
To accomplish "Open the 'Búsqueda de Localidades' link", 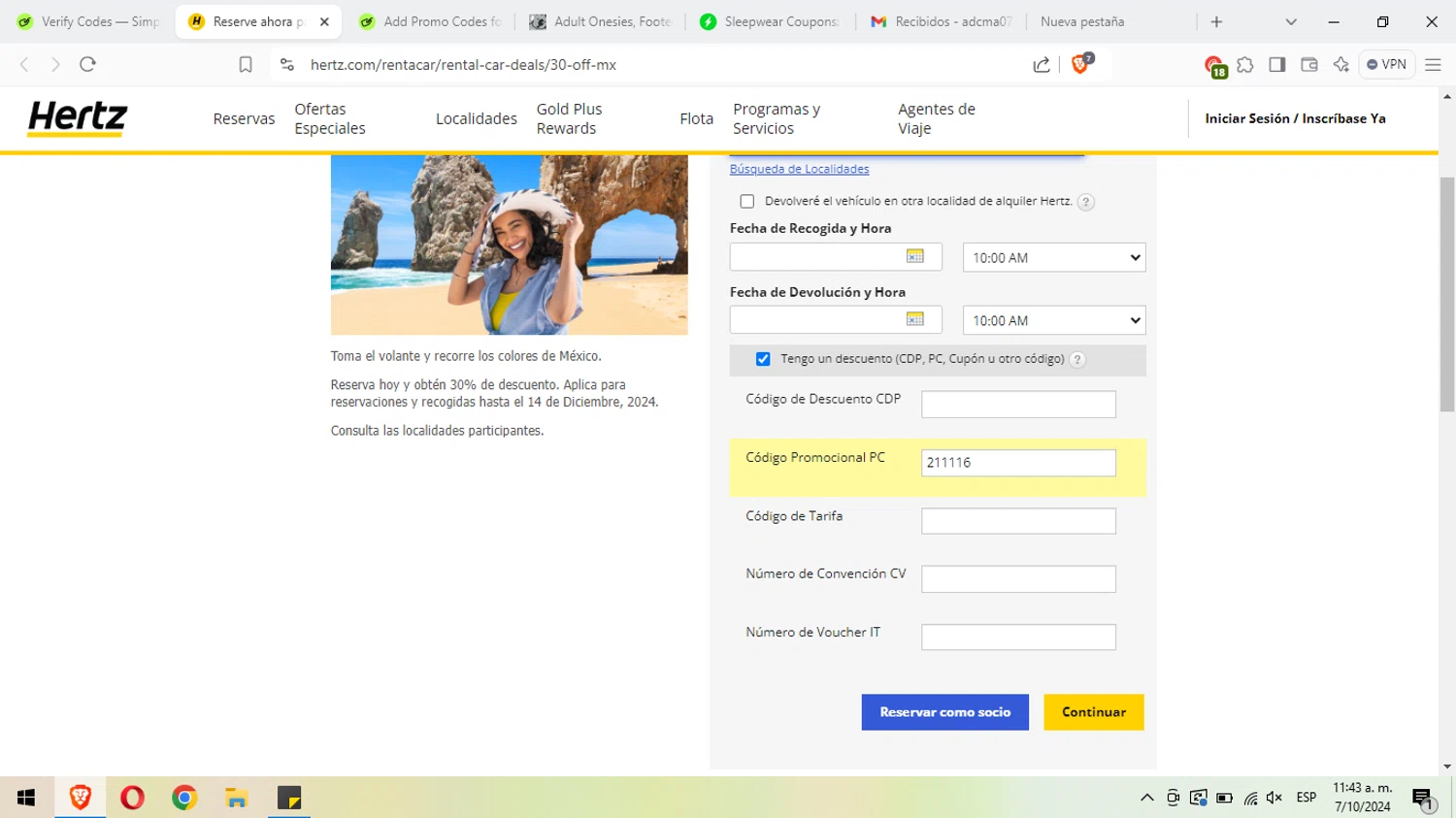I will pyautogui.click(x=800, y=169).
